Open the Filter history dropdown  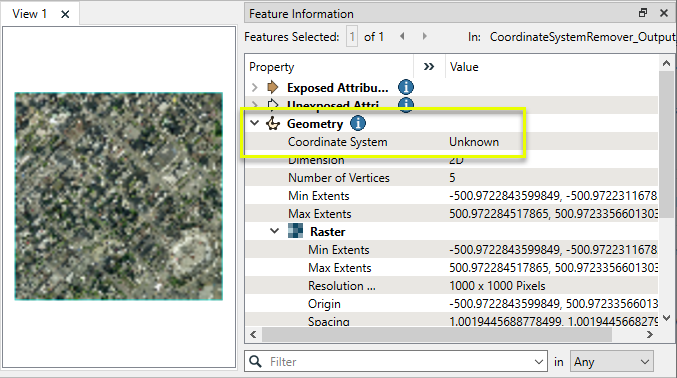point(538,362)
